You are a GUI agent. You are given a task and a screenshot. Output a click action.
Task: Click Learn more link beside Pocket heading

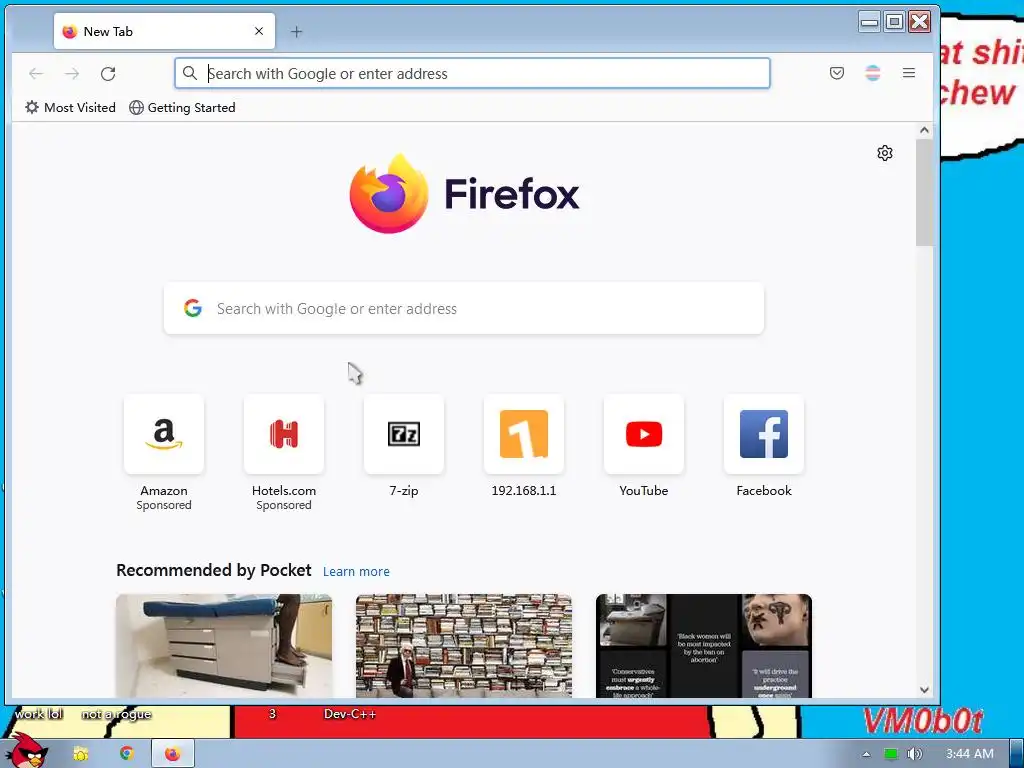(356, 571)
